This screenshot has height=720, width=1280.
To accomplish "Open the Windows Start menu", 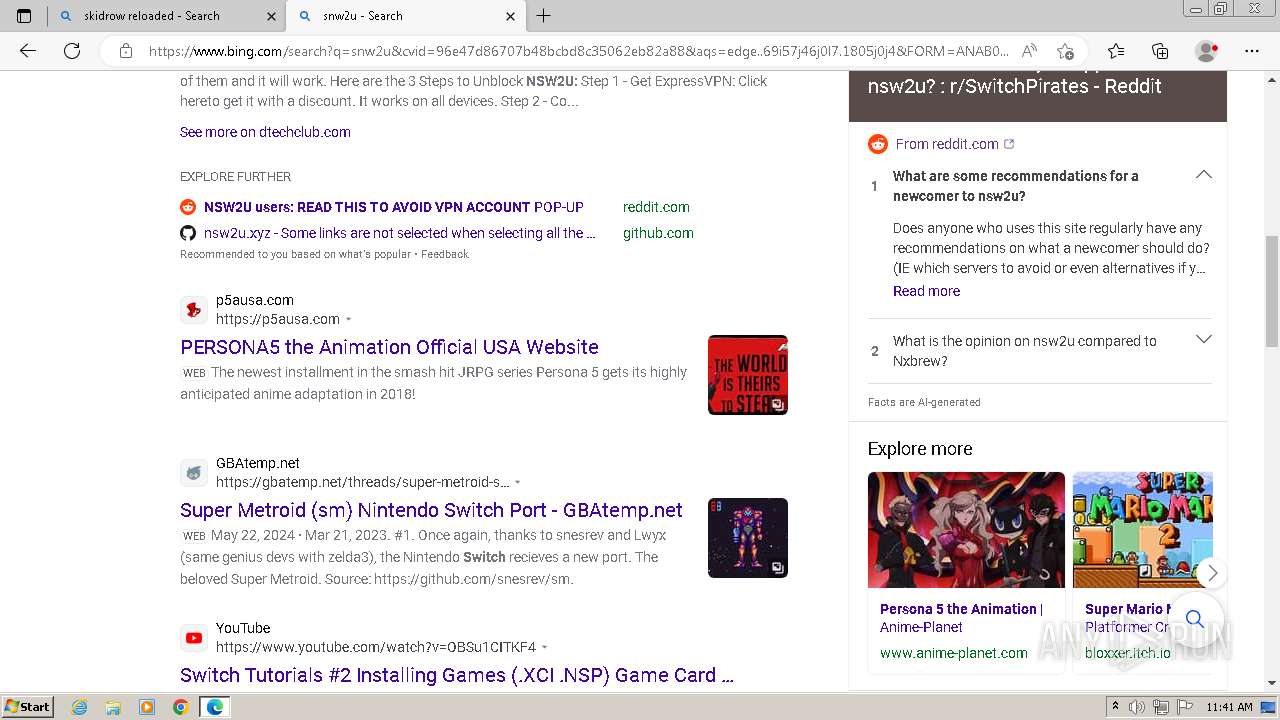I will coord(28,706).
